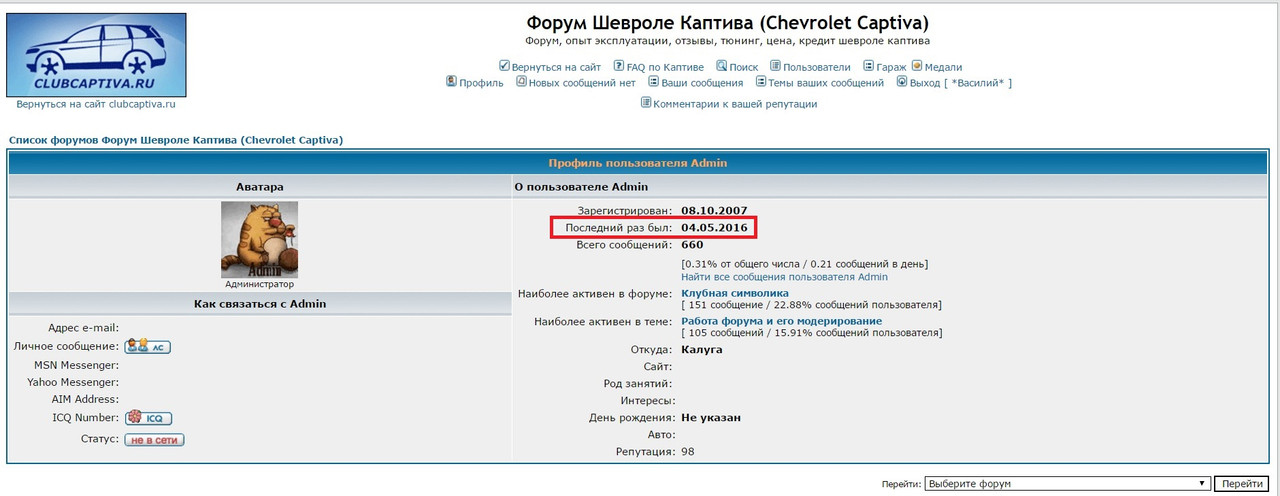Expand the 'Выберите форум' jump dropdown
The image size is (1280, 496).
(1068, 484)
